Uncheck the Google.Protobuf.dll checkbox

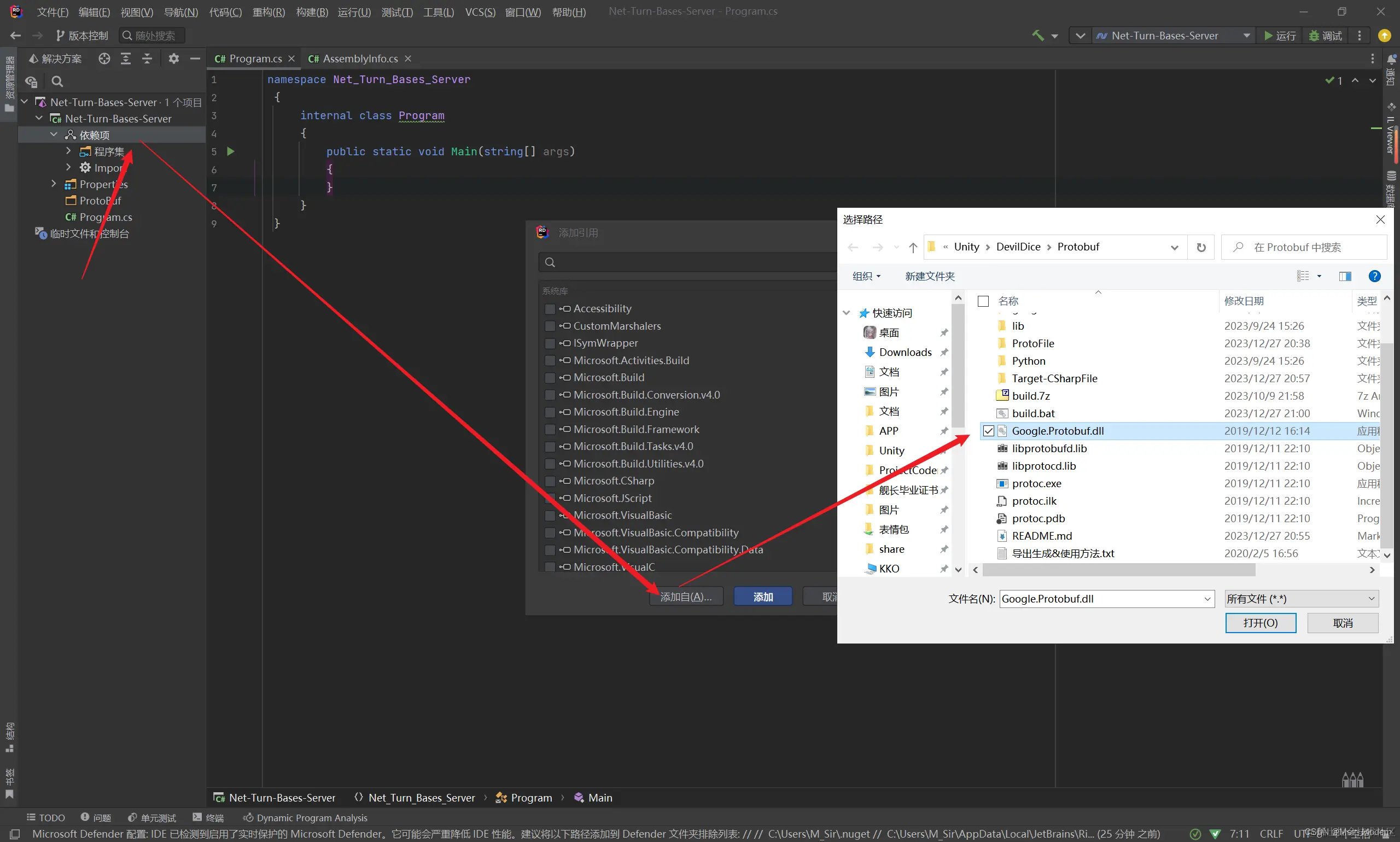989,431
